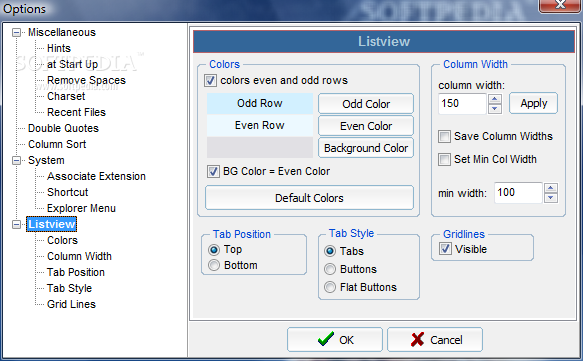The image size is (583, 361).
Task: Select Bottom tab position radio
Action: pos(214,265)
